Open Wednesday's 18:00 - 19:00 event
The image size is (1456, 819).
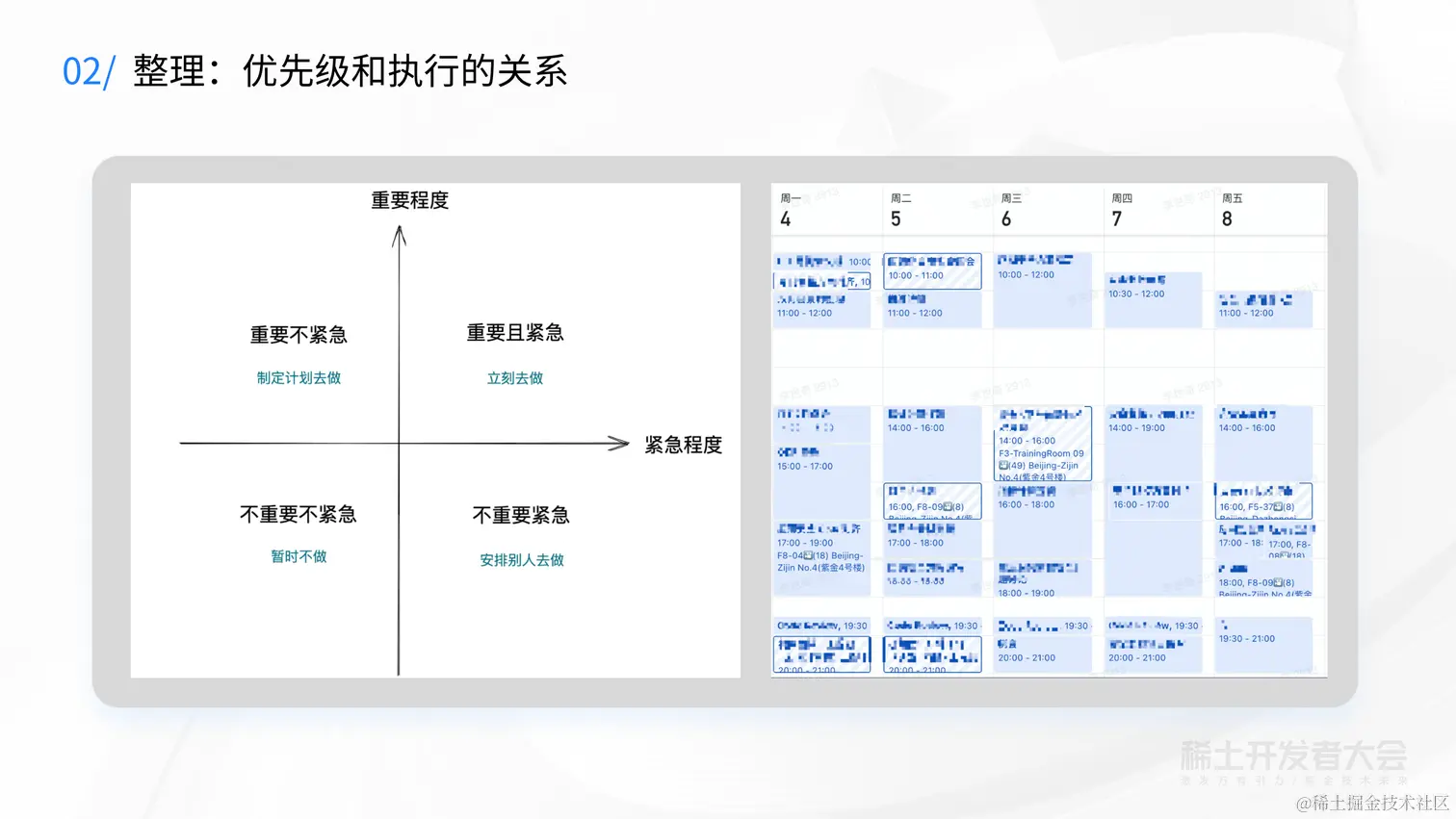pyautogui.click(x=1043, y=578)
